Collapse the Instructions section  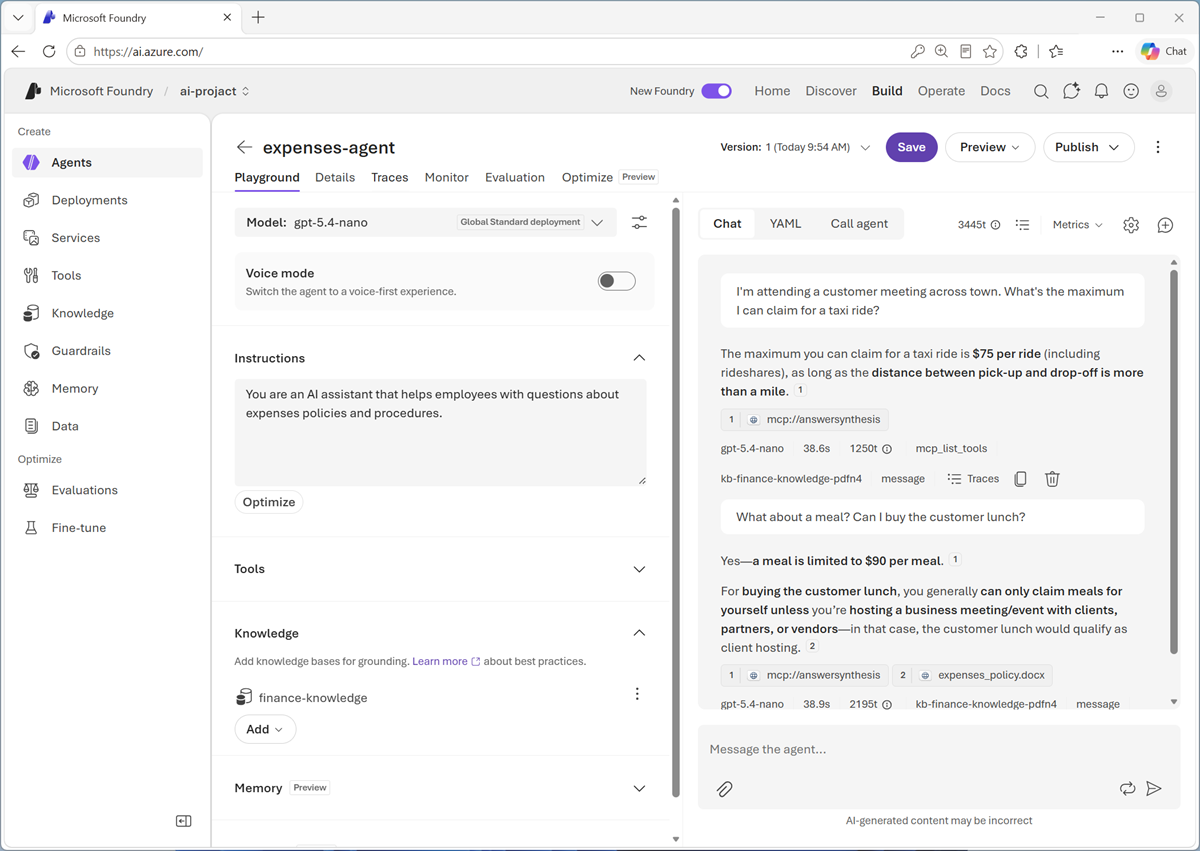tap(639, 358)
